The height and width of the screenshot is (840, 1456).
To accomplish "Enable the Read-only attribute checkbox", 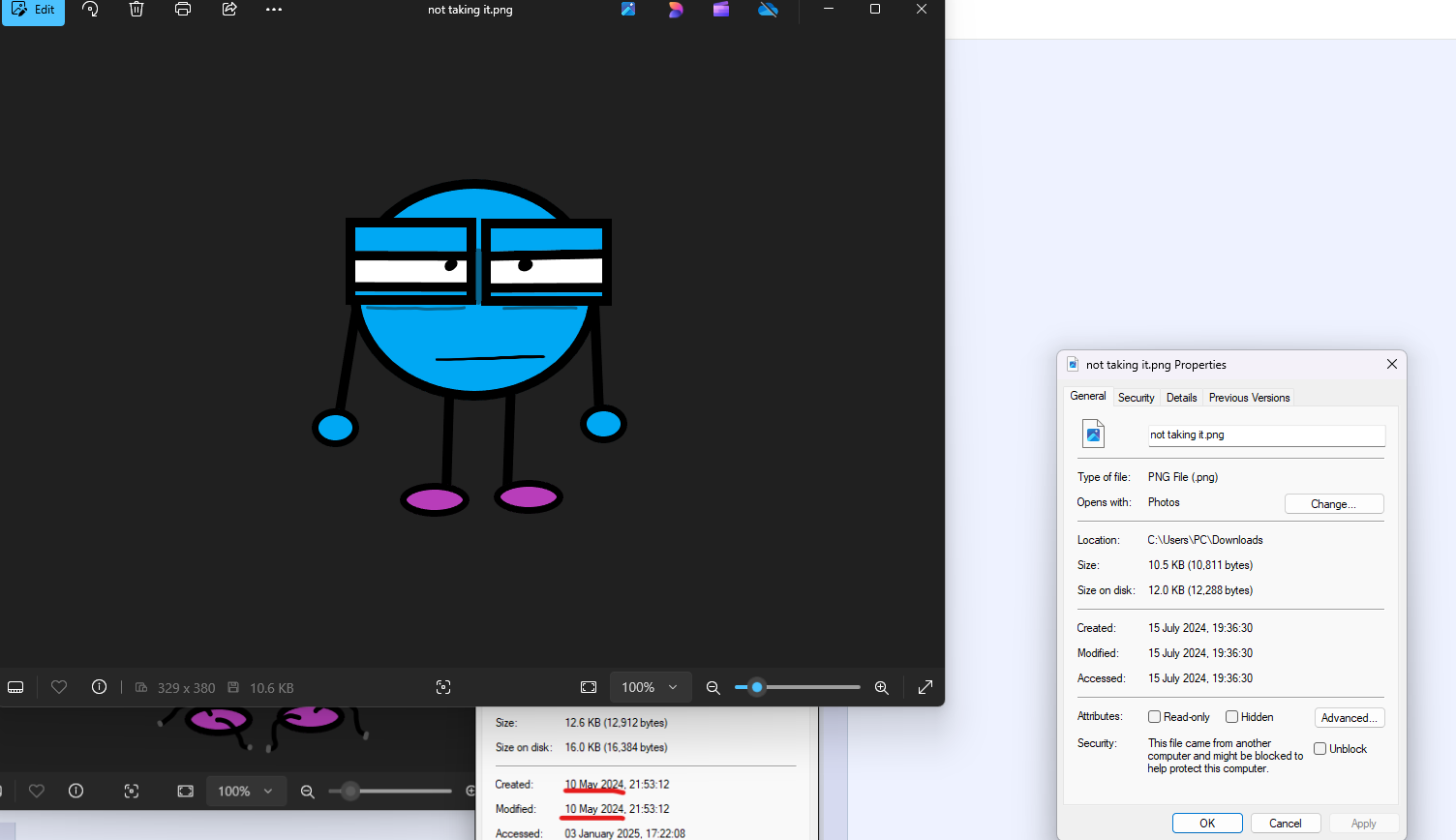I will point(1154,717).
